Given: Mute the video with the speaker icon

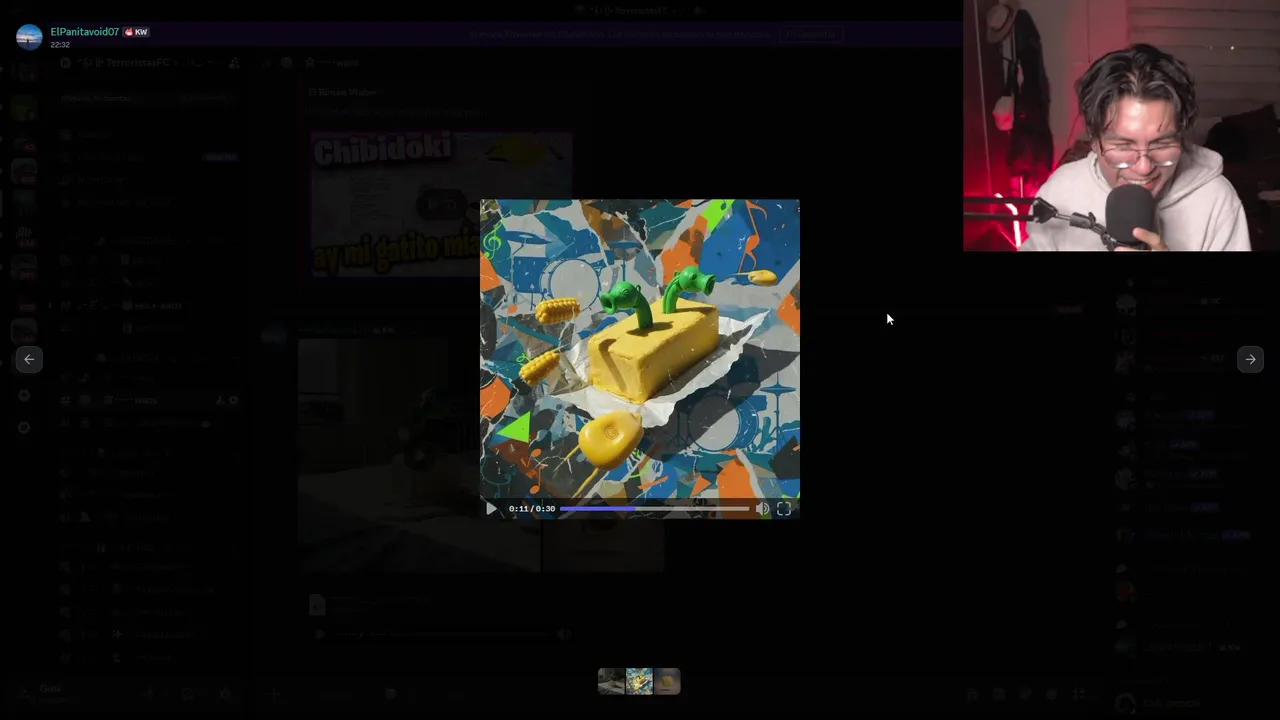Looking at the screenshot, I should (x=763, y=509).
